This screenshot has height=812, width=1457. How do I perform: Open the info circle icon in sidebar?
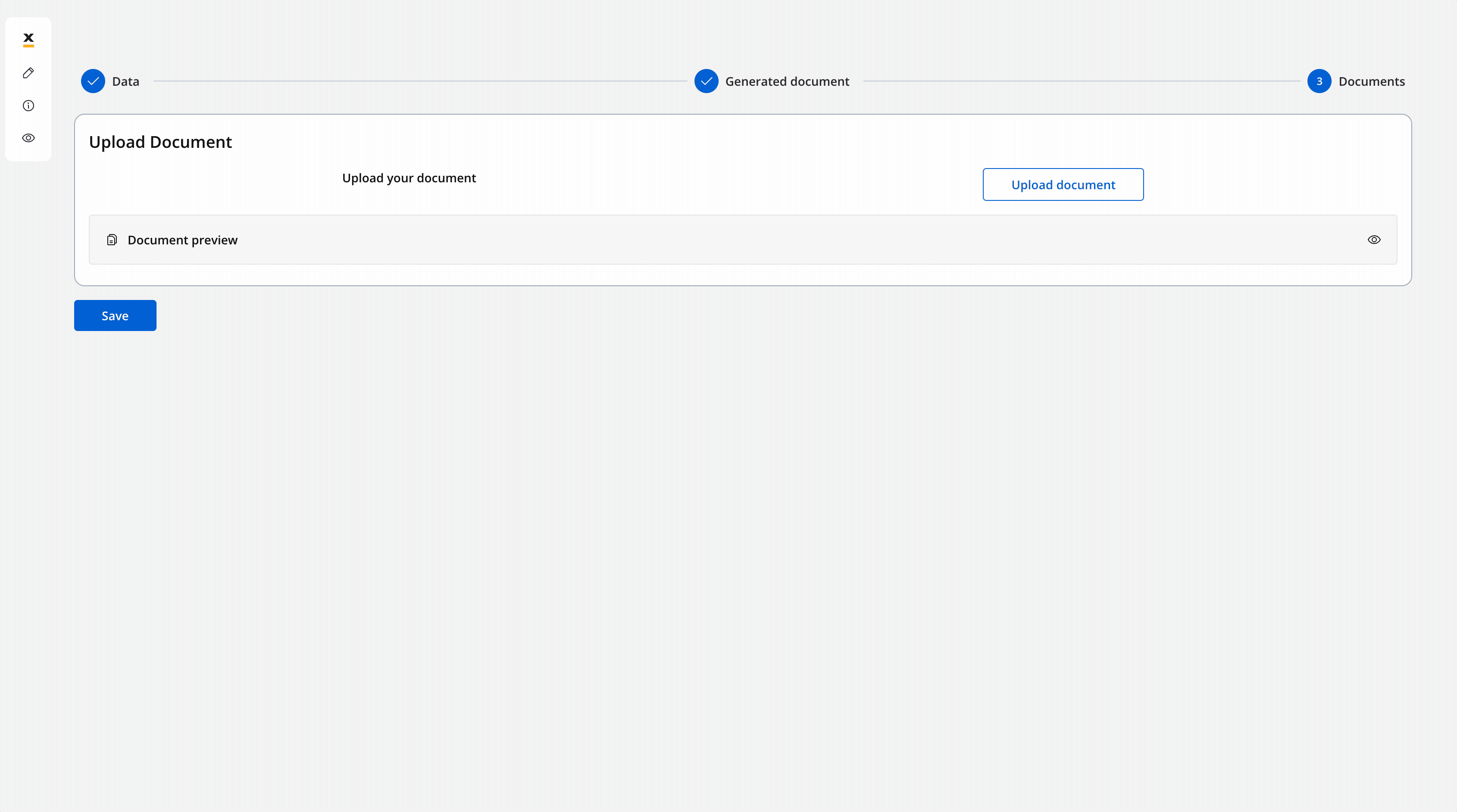(x=28, y=106)
